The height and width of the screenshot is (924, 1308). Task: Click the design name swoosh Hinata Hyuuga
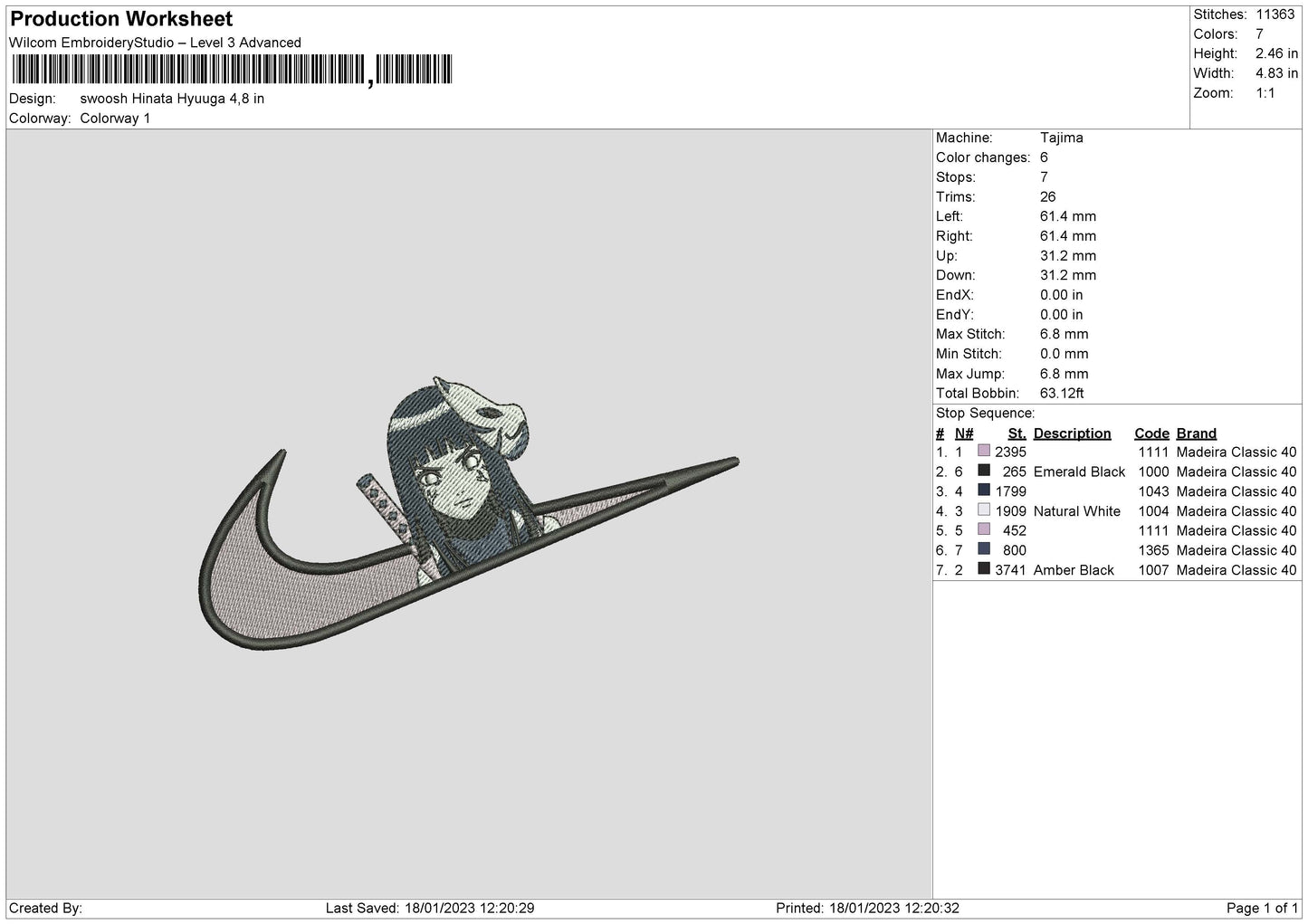point(172,99)
